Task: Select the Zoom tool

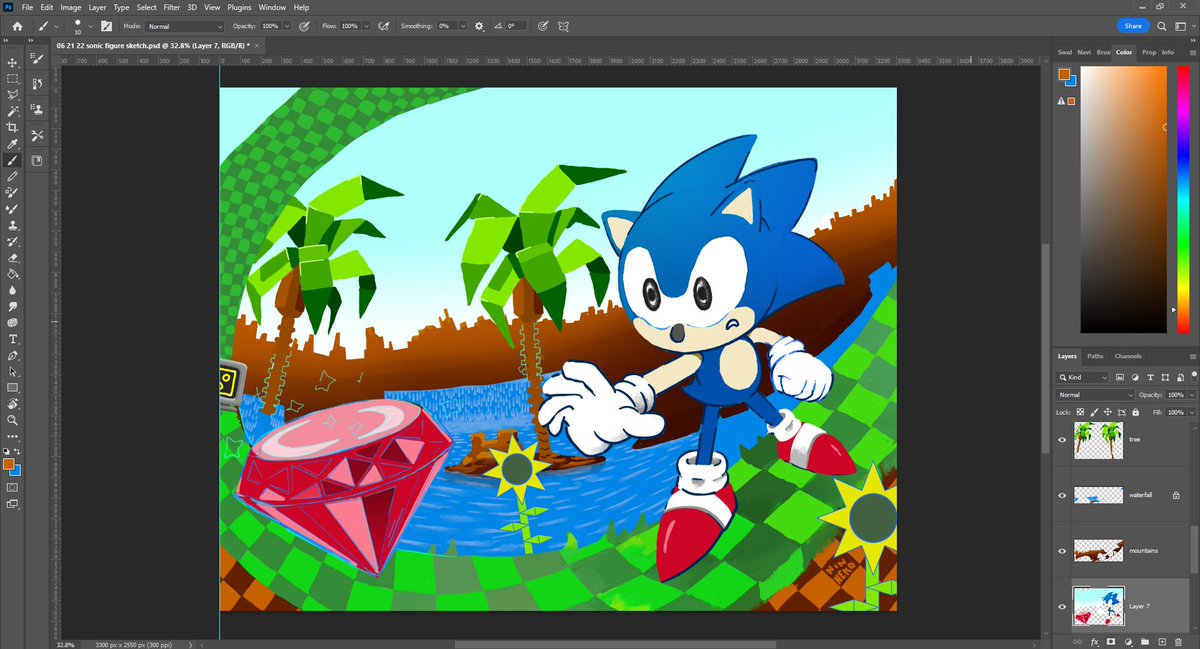Action: click(x=13, y=420)
